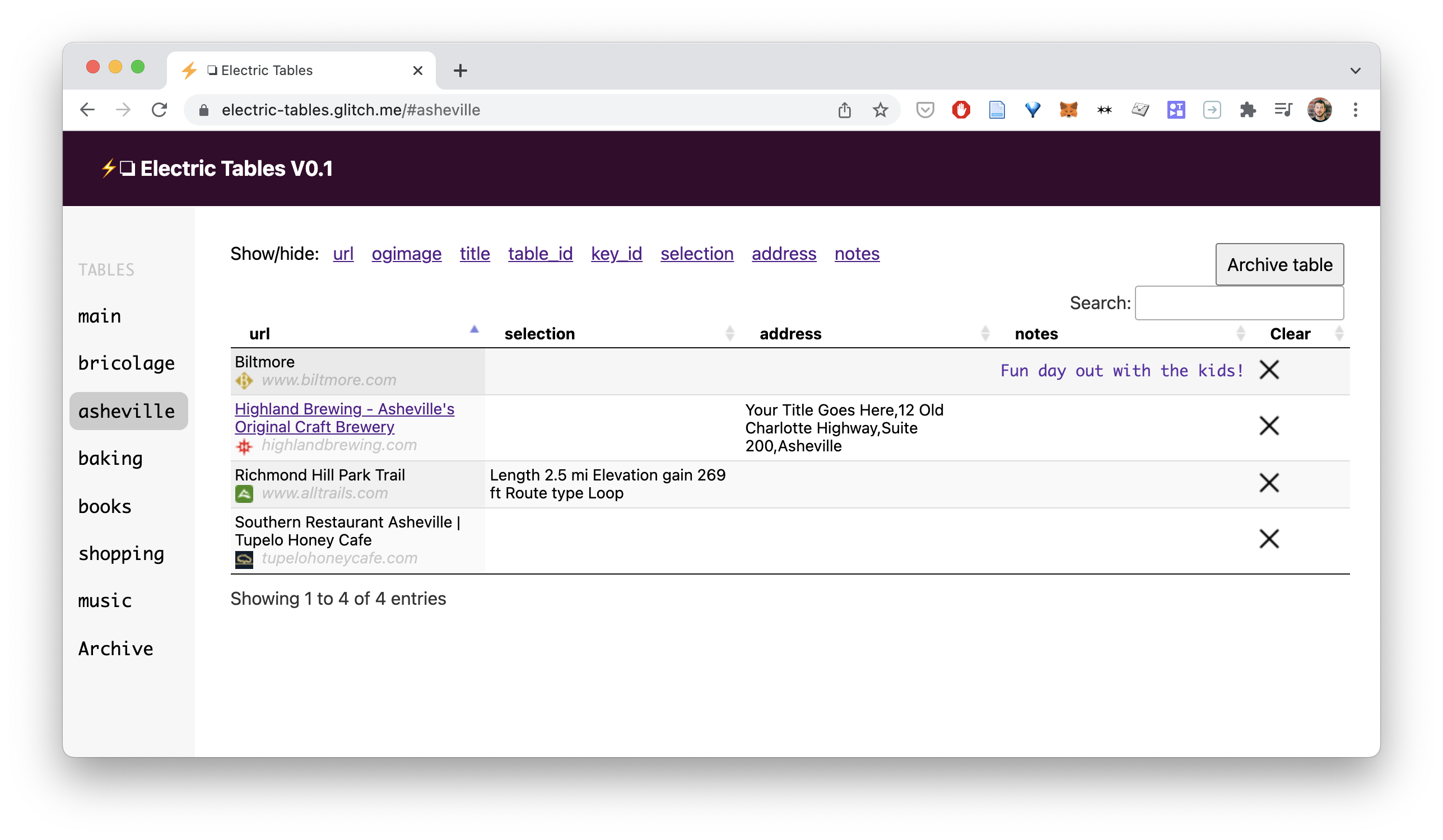Clear the Tupelo Honey Cafe row

coord(1269,539)
